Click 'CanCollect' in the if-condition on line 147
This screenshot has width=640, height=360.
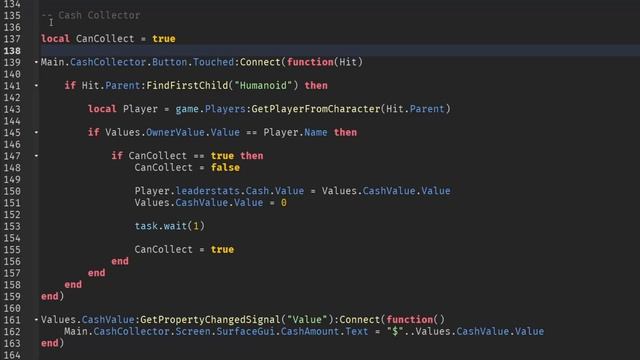[x=158, y=156]
